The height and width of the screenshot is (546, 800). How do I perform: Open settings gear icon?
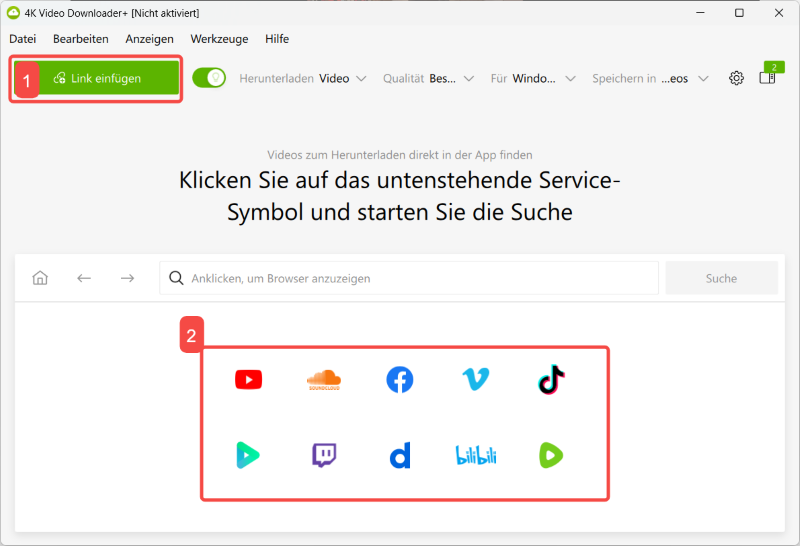(x=736, y=78)
